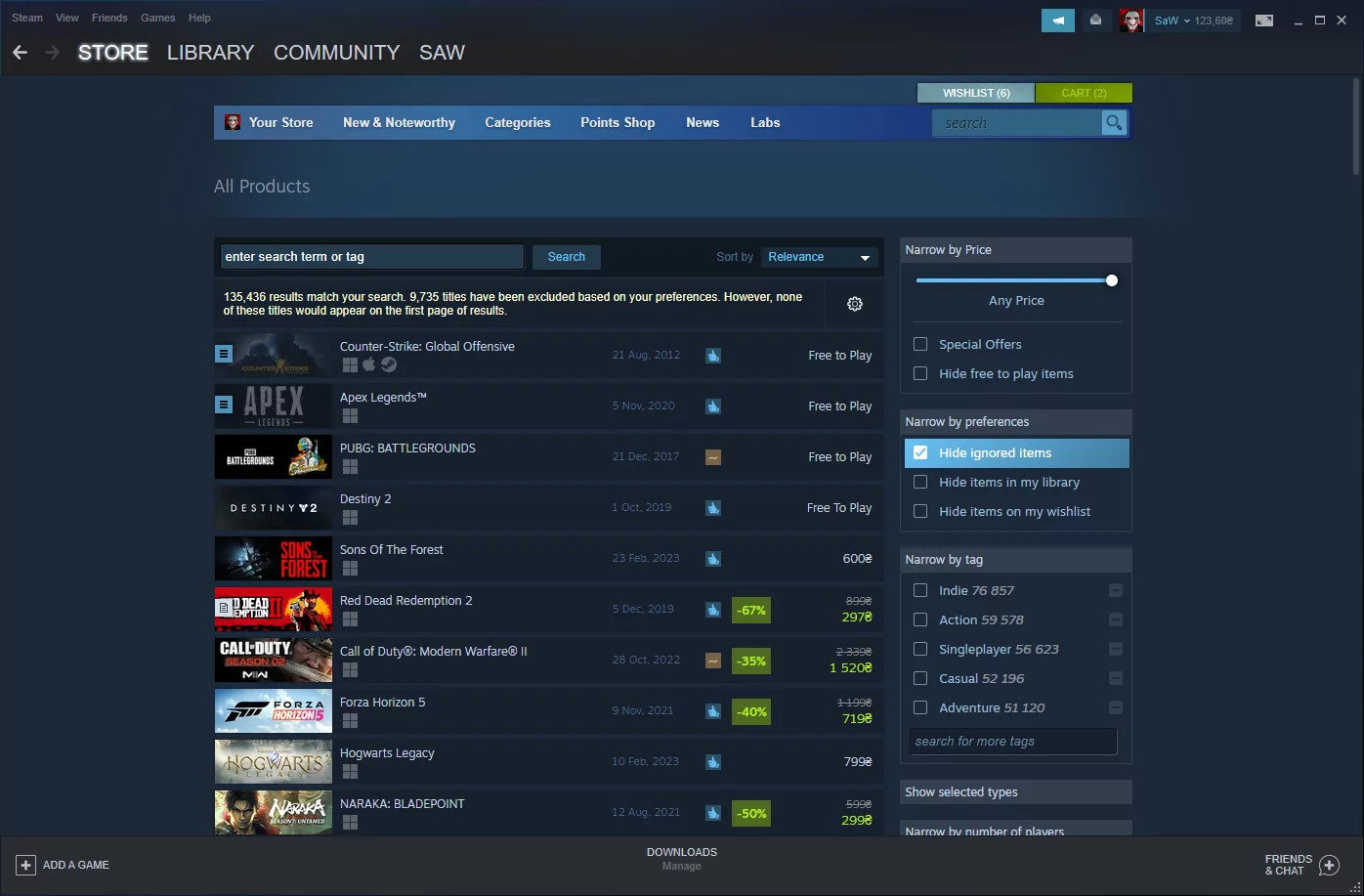
Task: Open the inbox envelope icon
Action: tap(1096, 20)
